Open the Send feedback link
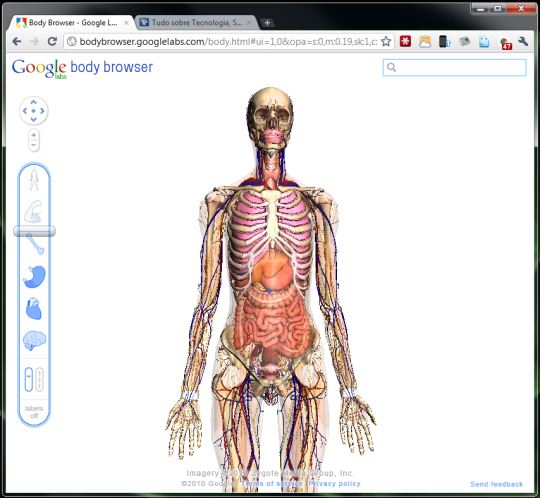This screenshot has width=540, height=498. click(496, 484)
